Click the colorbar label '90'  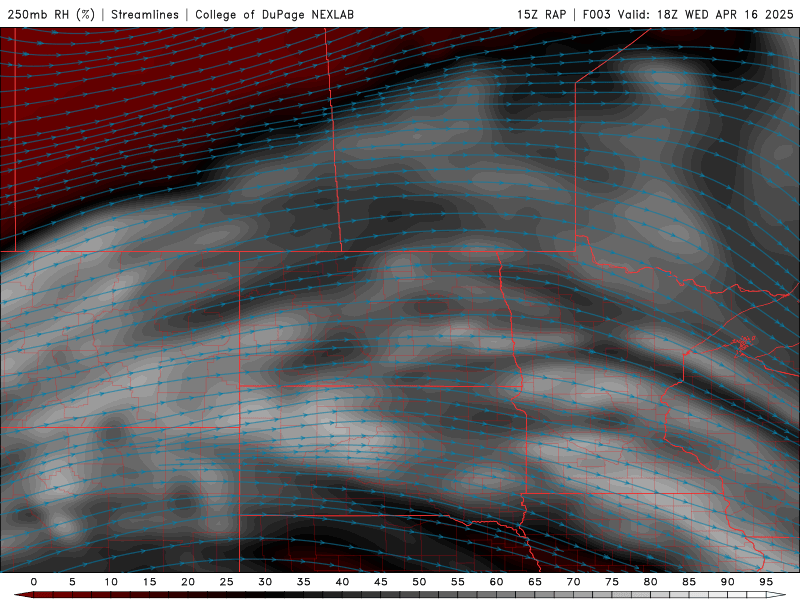(x=727, y=582)
